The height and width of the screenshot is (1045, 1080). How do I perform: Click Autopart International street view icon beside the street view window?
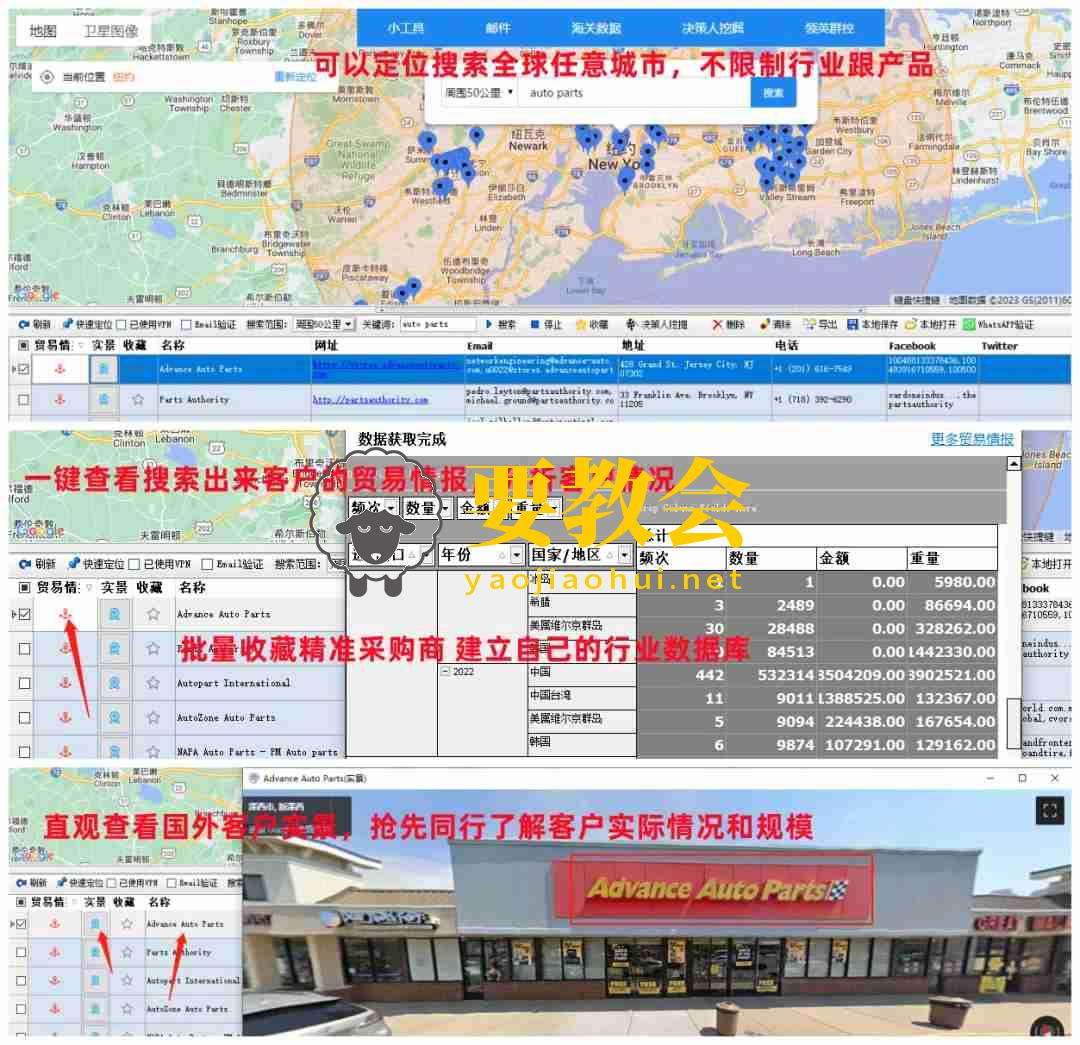(x=95, y=980)
